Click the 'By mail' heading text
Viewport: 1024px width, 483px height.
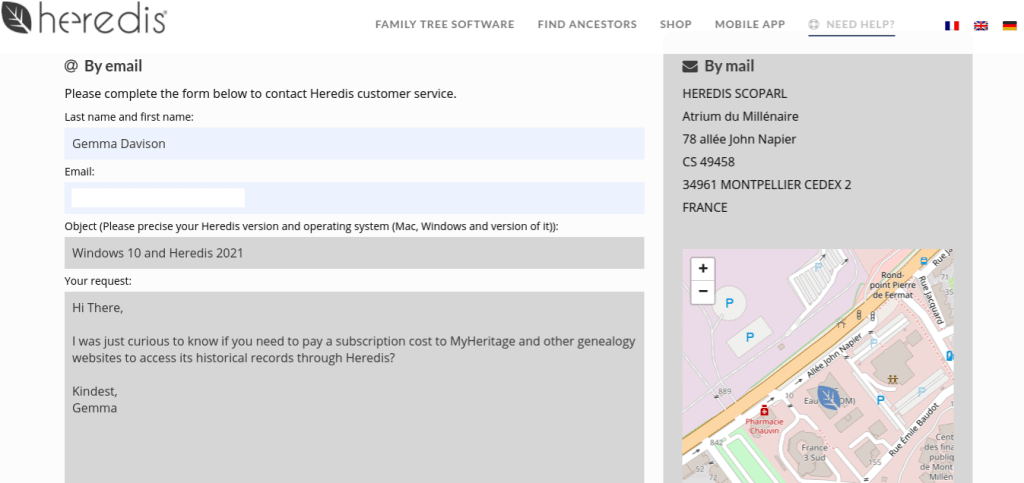tap(729, 67)
